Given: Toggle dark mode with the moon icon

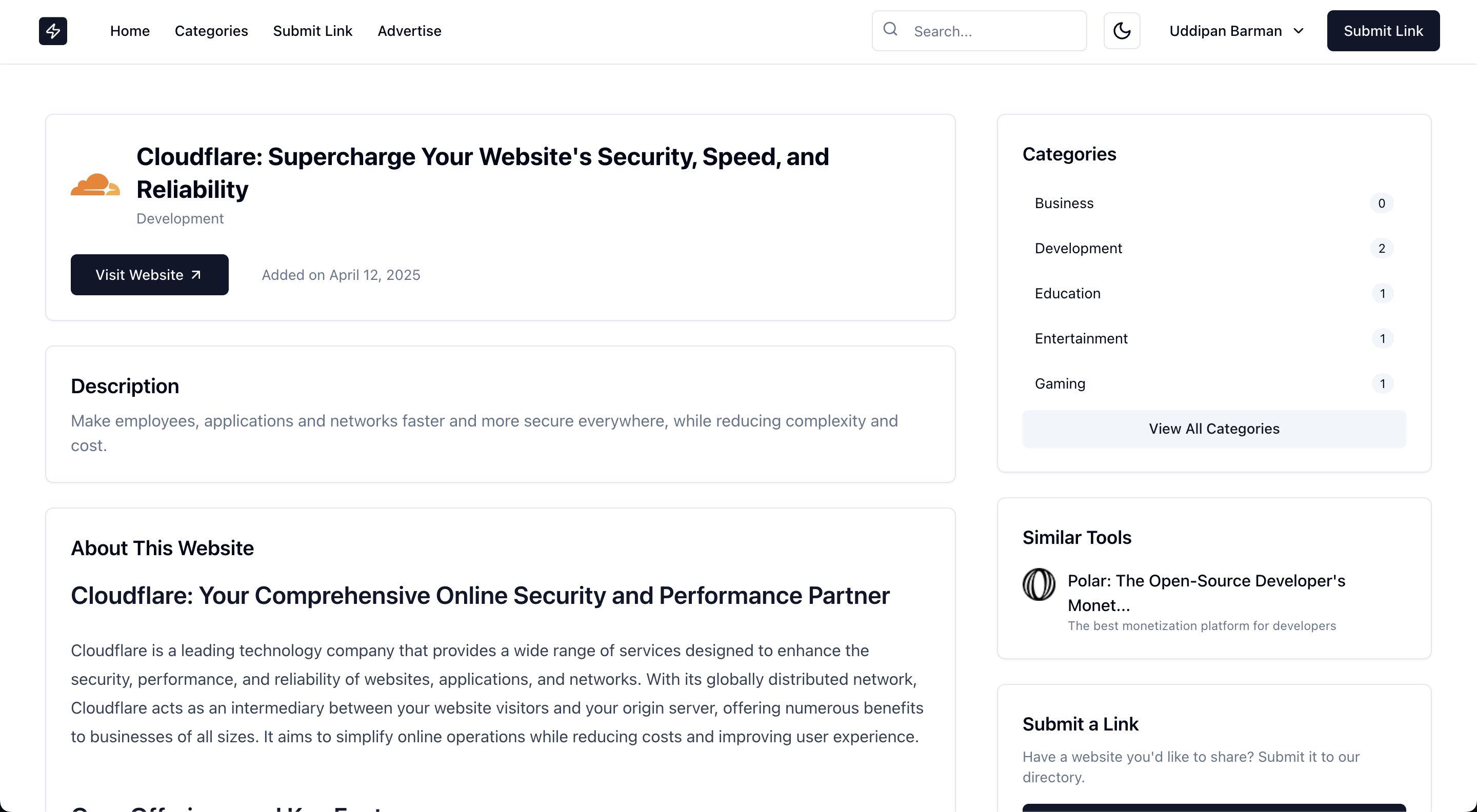Looking at the screenshot, I should tap(1122, 31).
